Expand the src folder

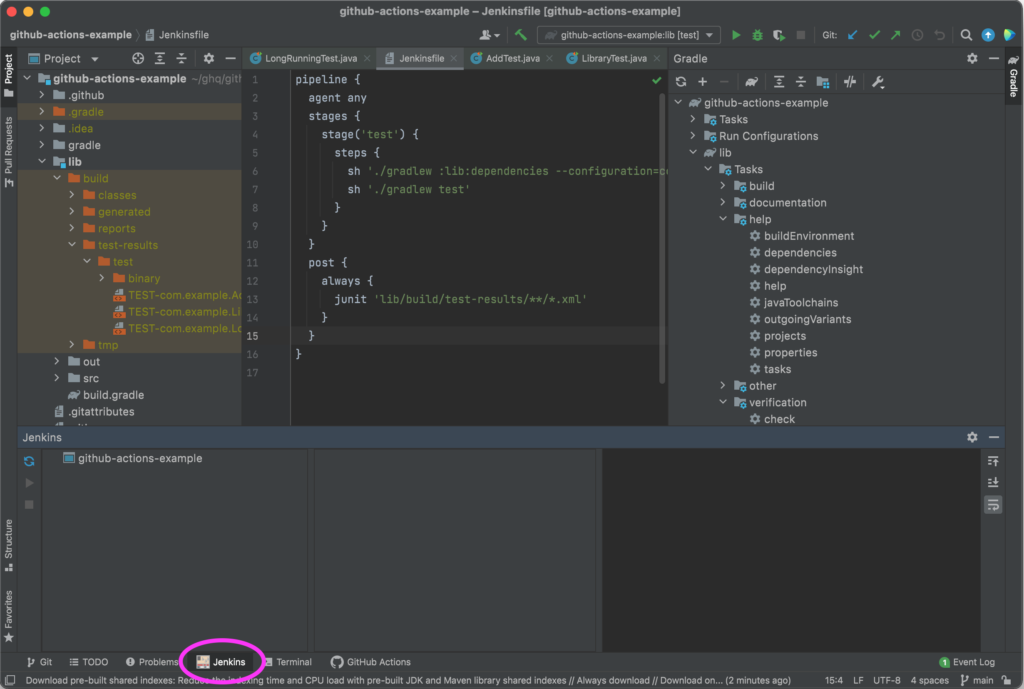click(57, 378)
